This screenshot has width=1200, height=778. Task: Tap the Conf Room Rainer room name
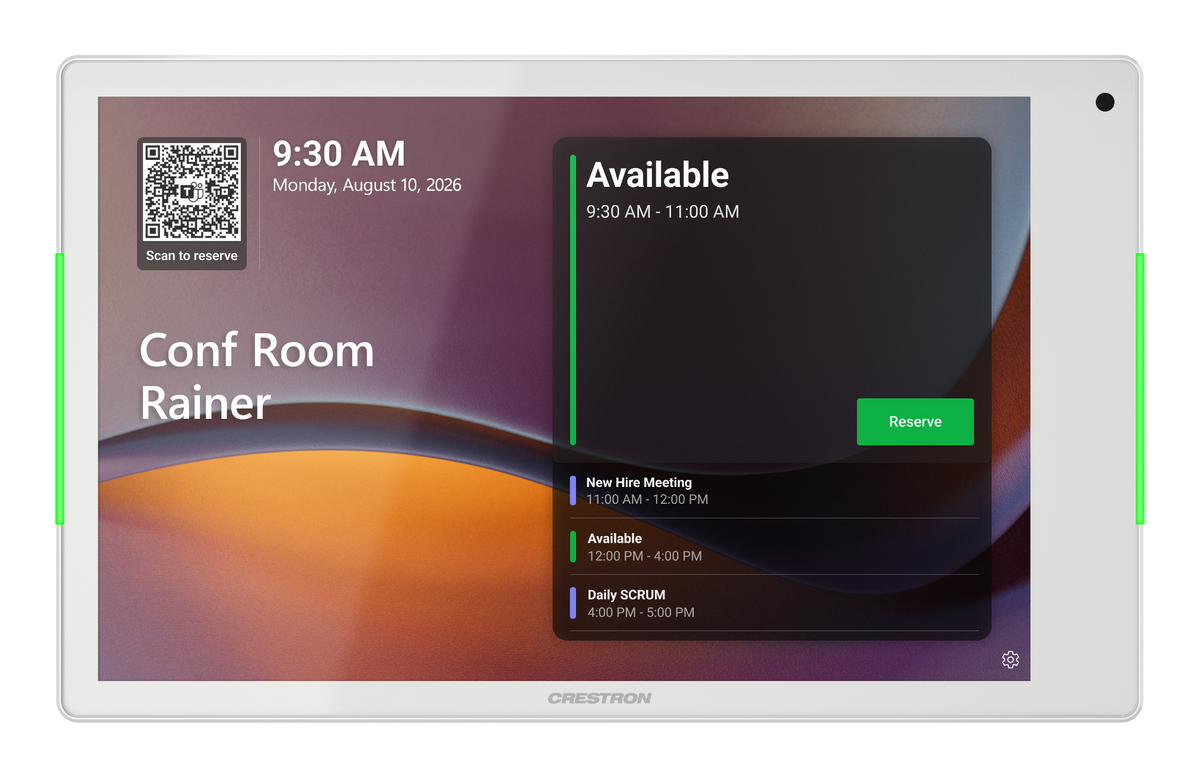[256, 376]
